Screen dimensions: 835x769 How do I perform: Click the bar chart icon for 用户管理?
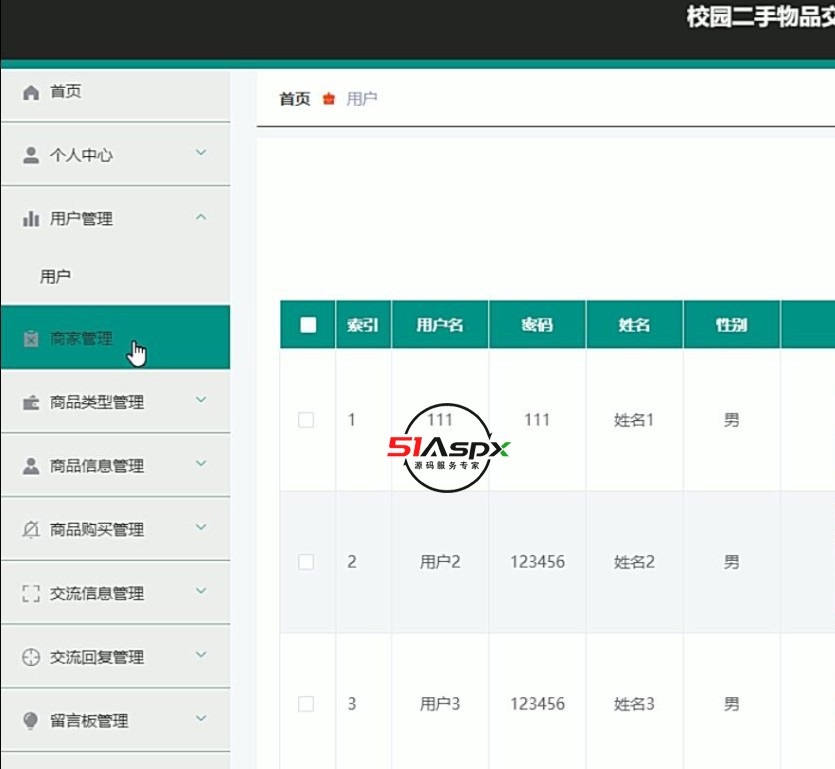click(31, 218)
